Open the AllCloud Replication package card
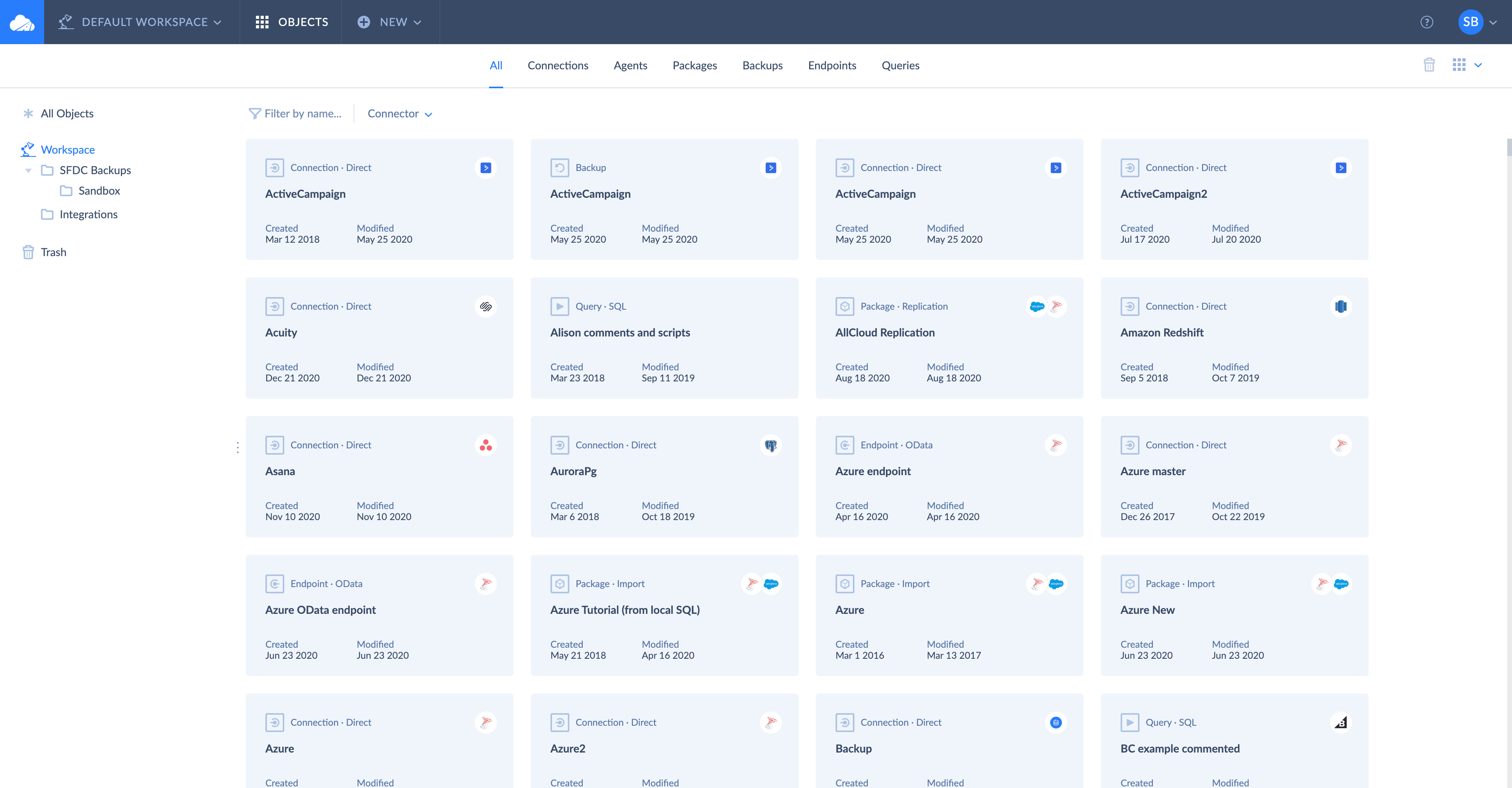This screenshot has width=1512, height=788. [949, 338]
